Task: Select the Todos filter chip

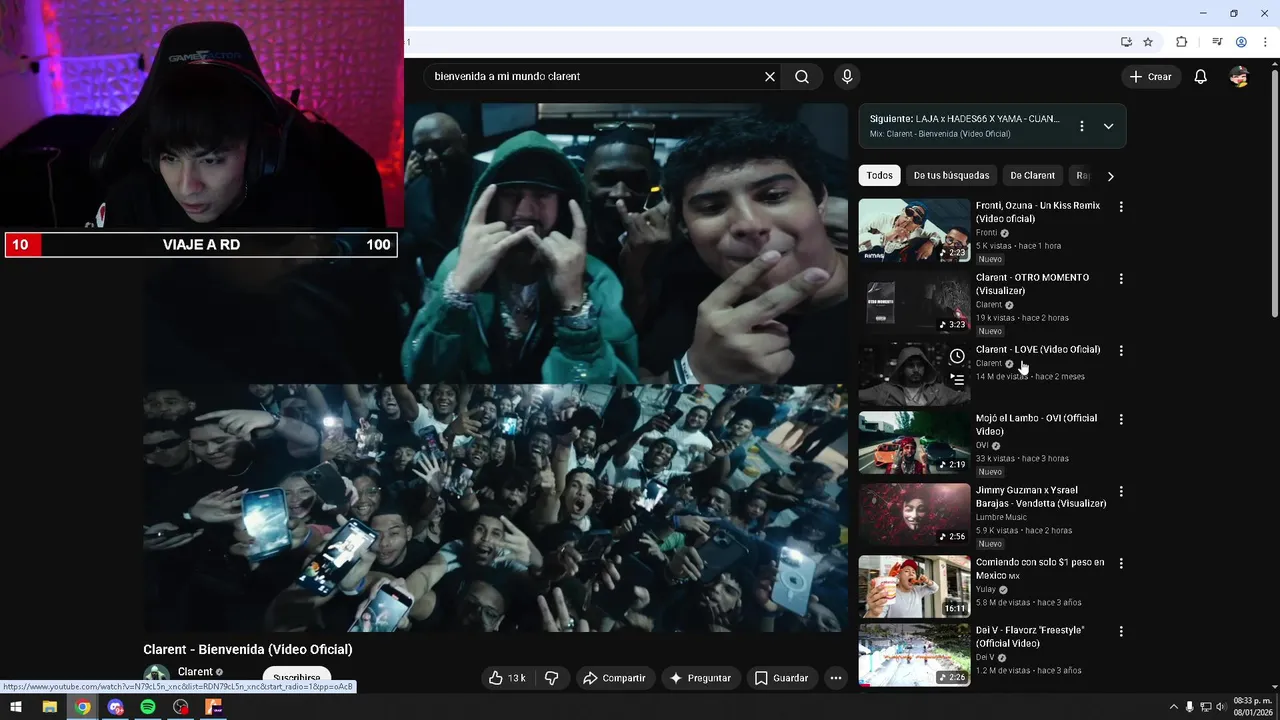Action: click(880, 175)
